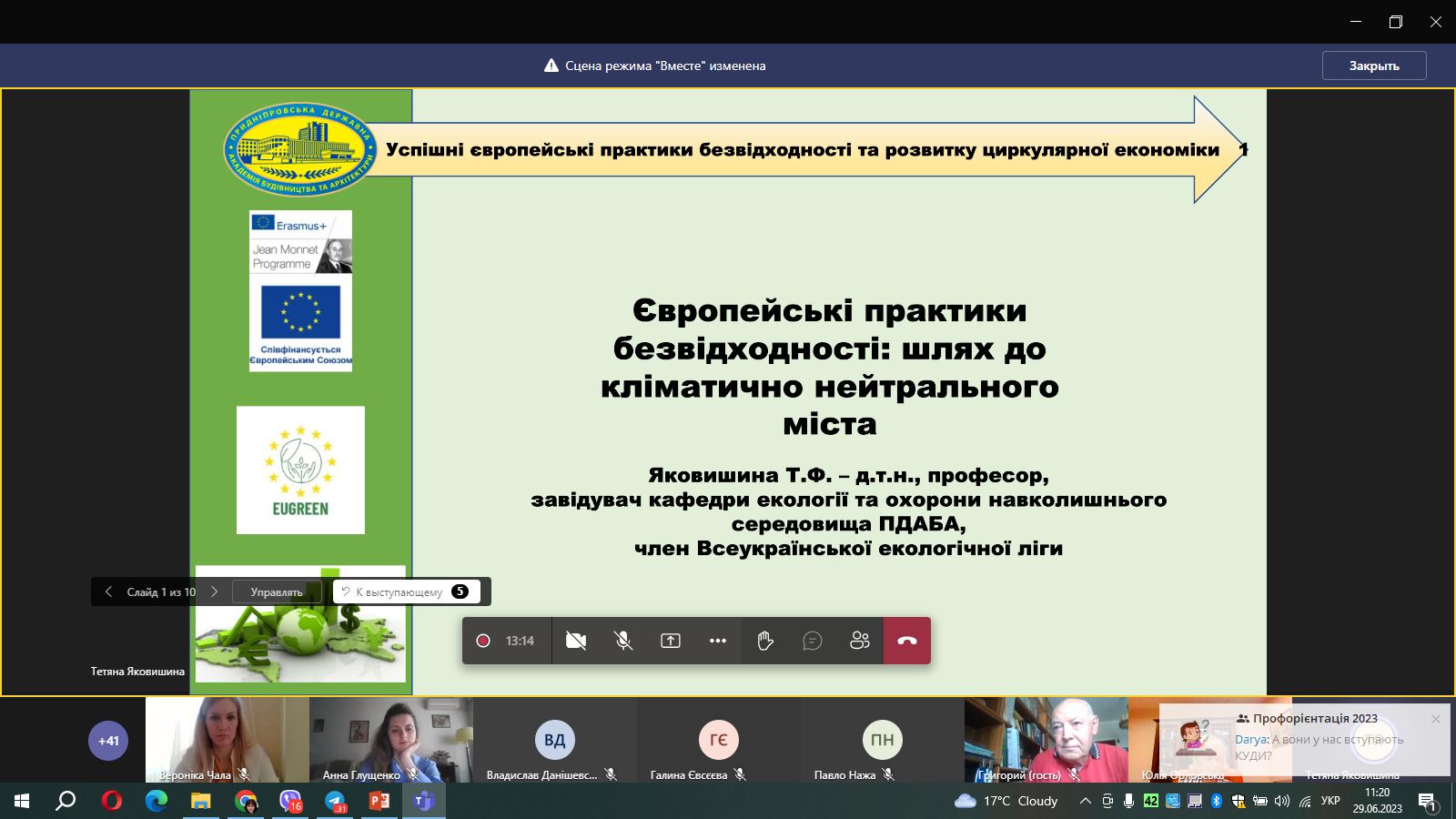Open the meeting chat bubble icon

pos(812,641)
